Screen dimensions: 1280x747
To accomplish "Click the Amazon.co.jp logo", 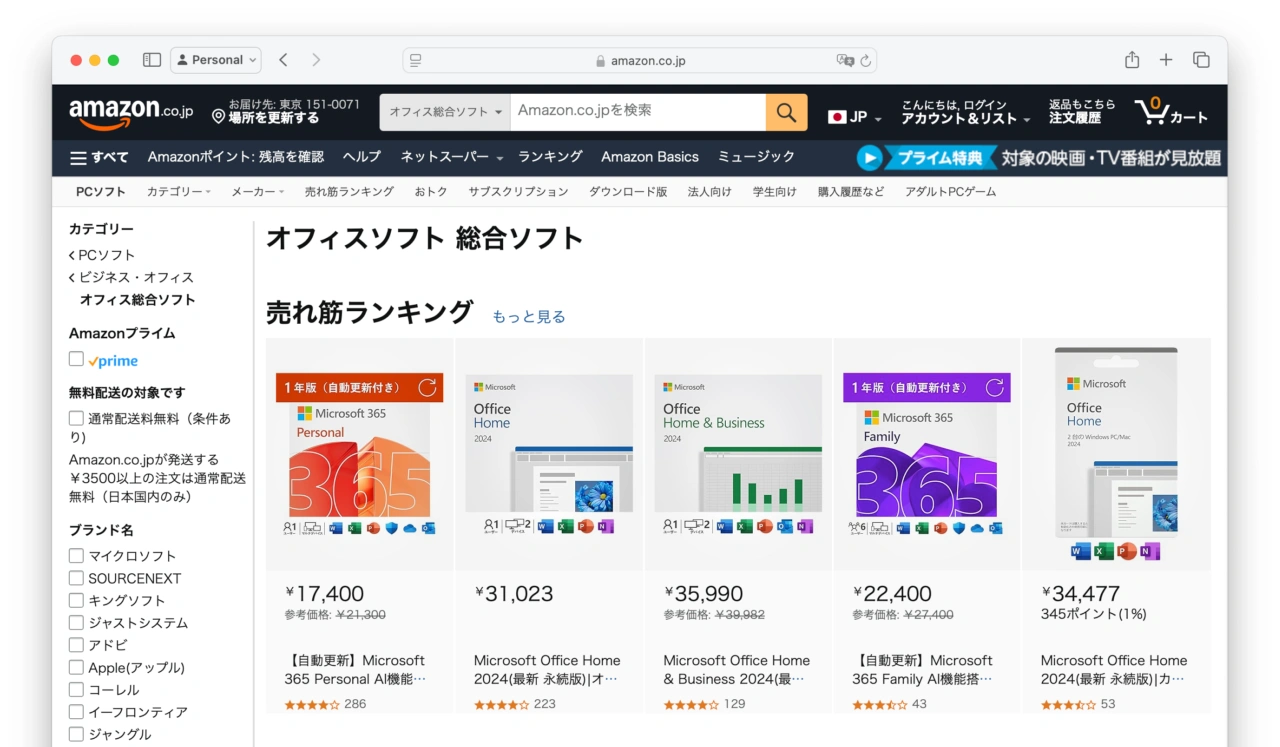I will 130,112.
